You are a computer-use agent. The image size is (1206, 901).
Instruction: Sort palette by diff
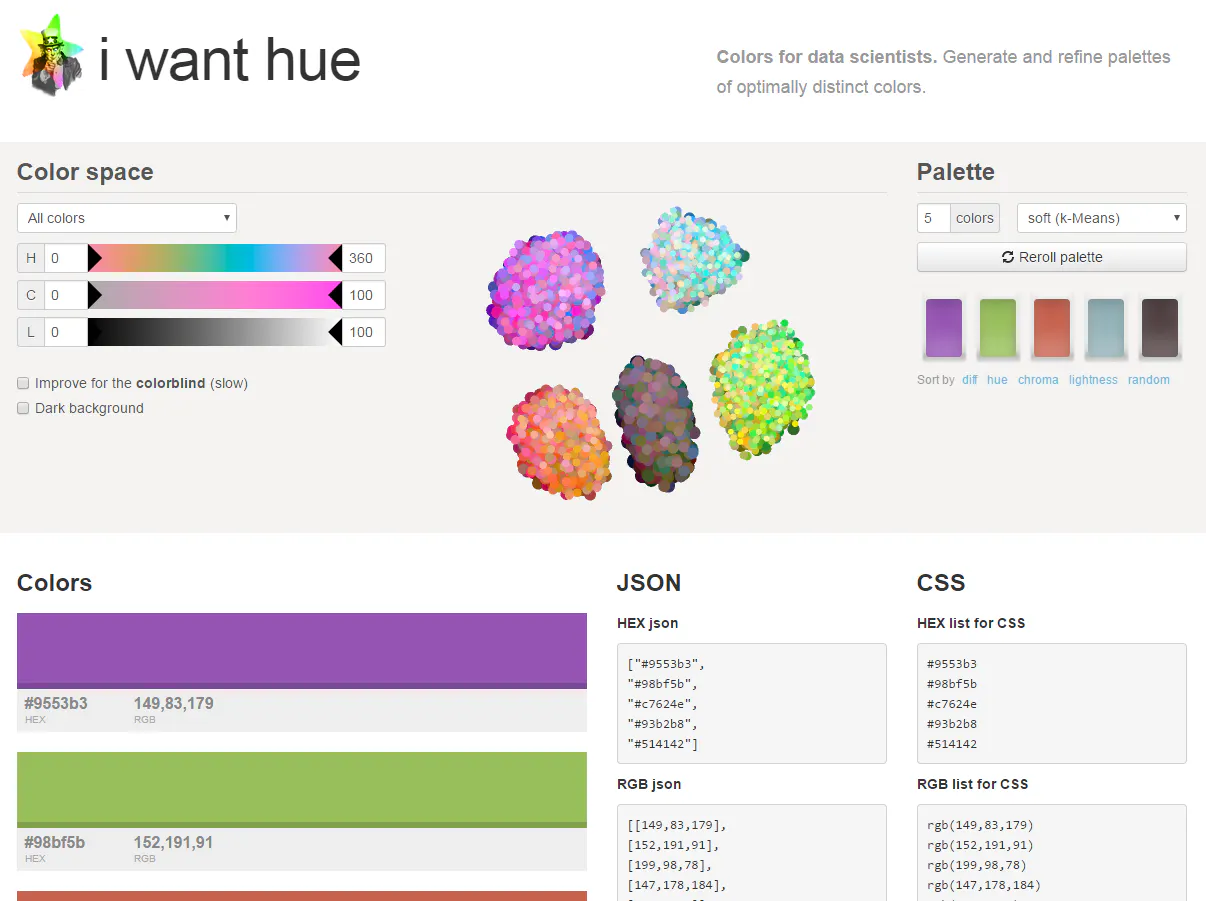[x=970, y=380]
